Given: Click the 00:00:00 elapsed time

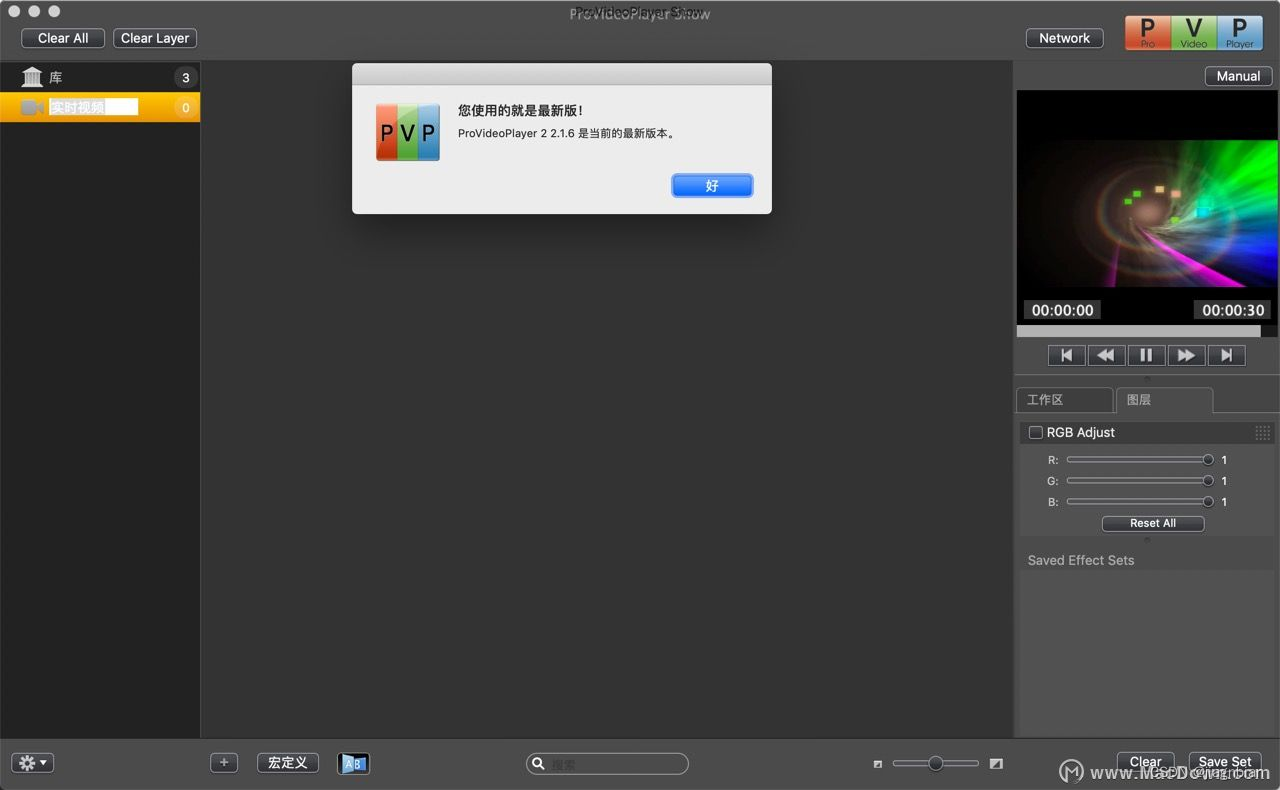Looking at the screenshot, I should click(x=1063, y=310).
